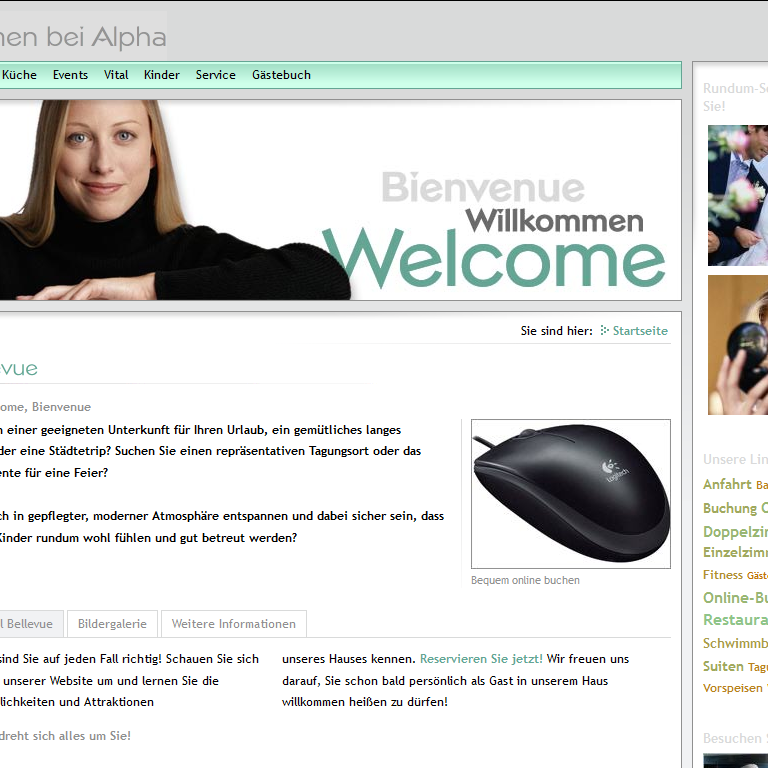The image size is (768, 768).
Task: Open the Küche menu item
Action: pyautogui.click(x=19, y=75)
